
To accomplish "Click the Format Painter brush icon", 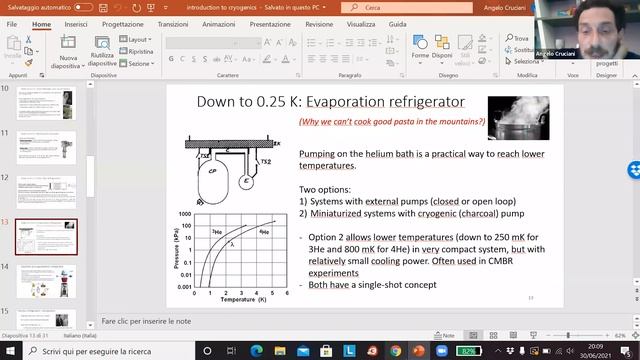I will (x=28, y=63).
